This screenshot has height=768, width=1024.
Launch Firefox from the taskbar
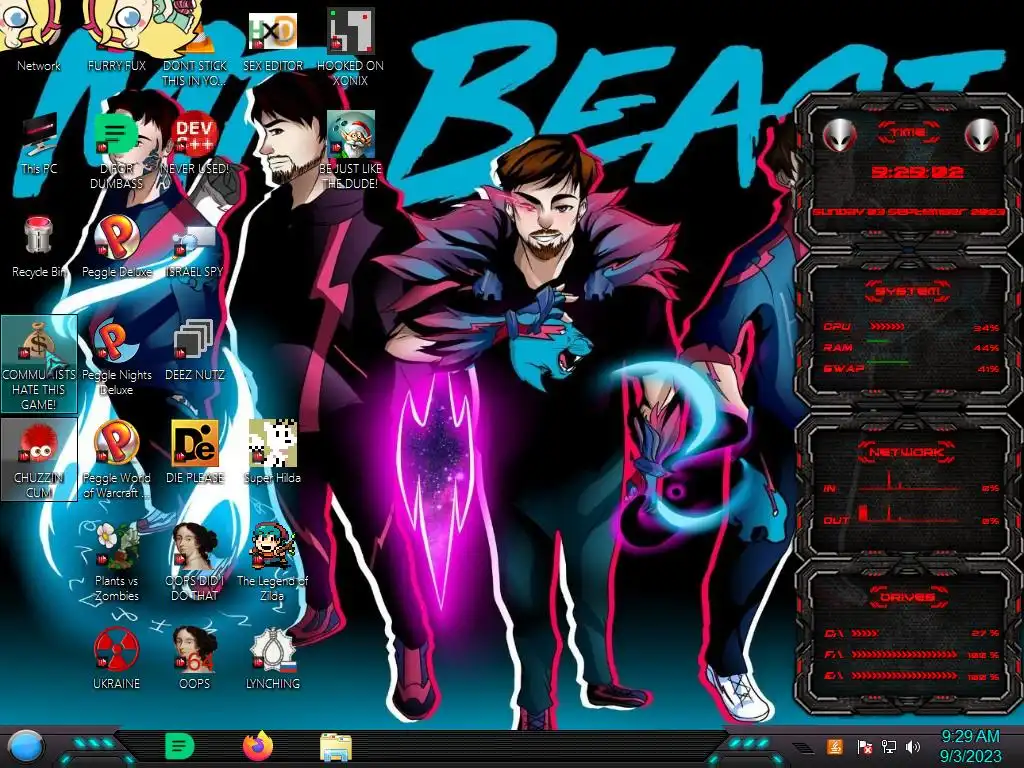(x=258, y=746)
